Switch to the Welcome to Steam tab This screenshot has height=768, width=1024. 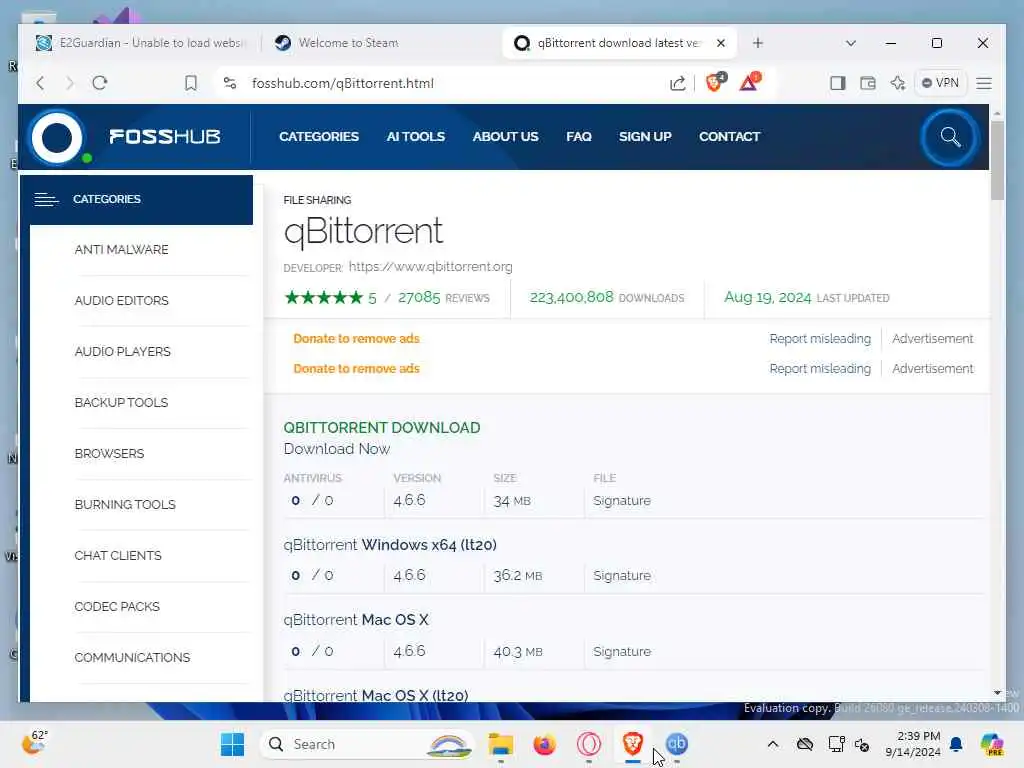pyautogui.click(x=347, y=43)
